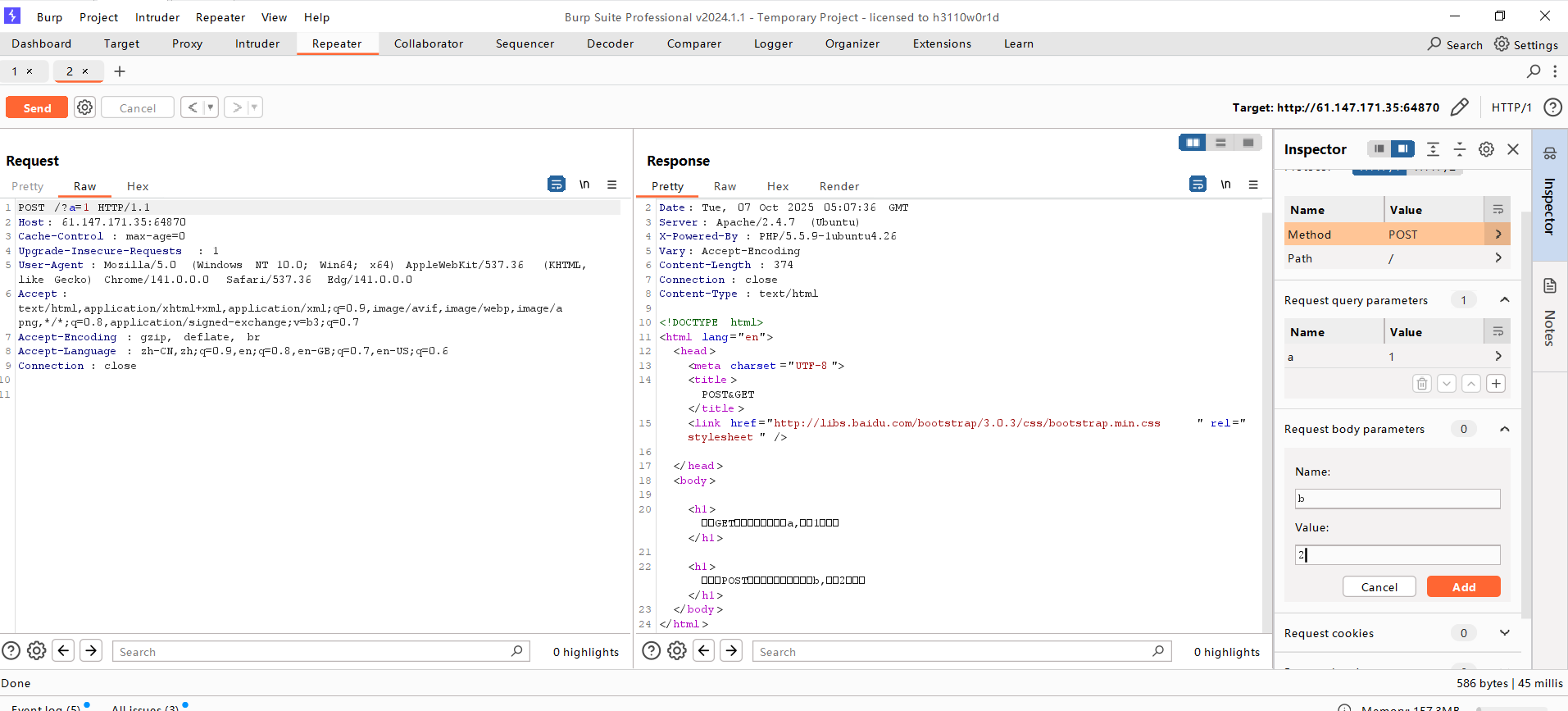
Task: Toggle non-printable characters display in Response
Action: click(x=1225, y=185)
